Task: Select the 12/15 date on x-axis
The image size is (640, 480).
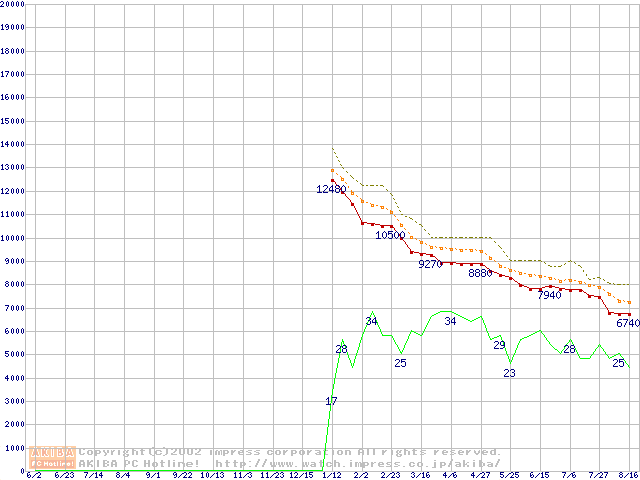Action: point(301,475)
